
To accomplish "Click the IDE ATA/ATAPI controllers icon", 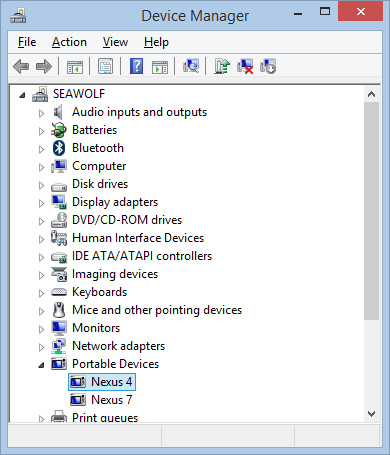I will [x=59, y=257].
